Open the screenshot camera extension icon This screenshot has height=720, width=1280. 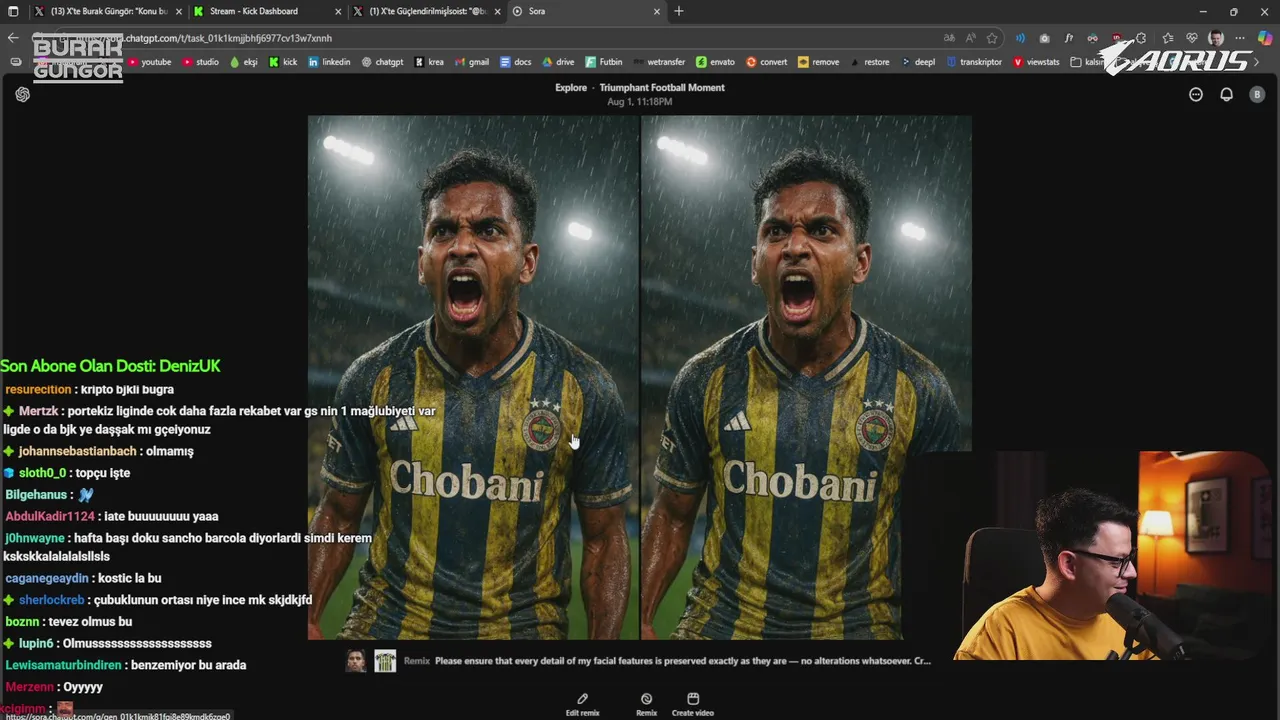tap(1044, 38)
